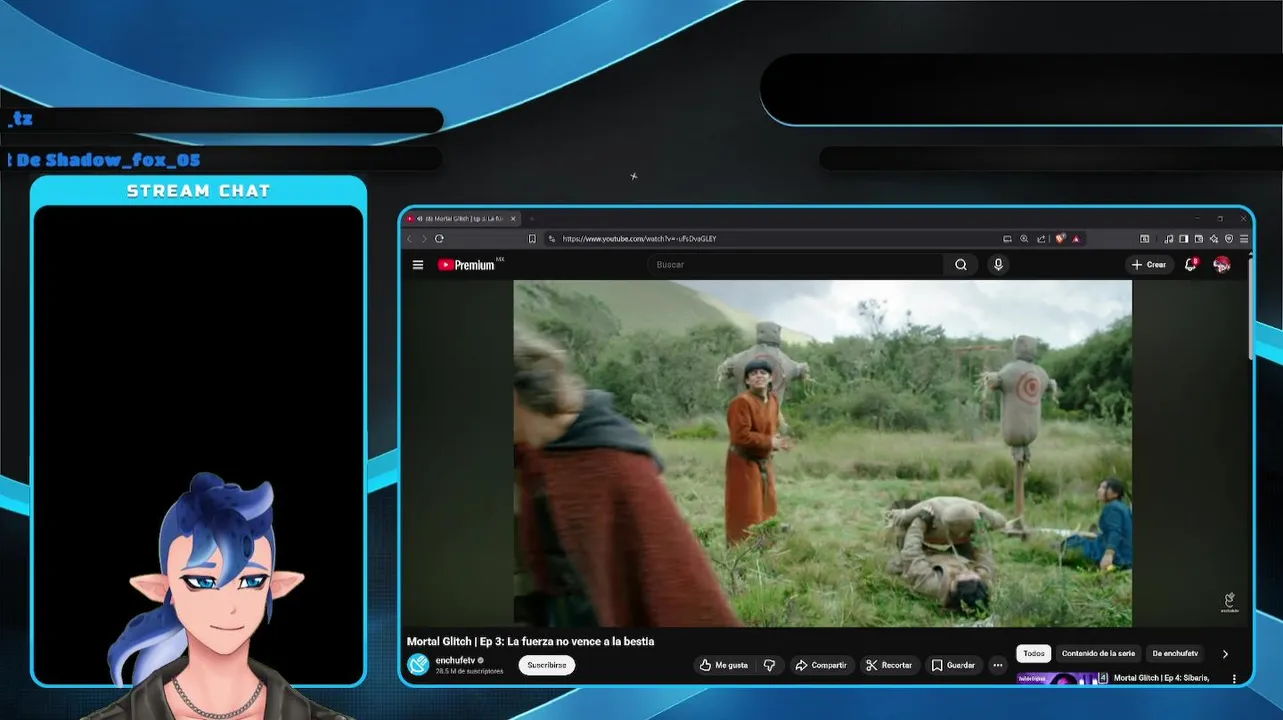Image resolution: width=1283 pixels, height=720 pixels.
Task: Click the browser address bar URL
Action: tap(639, 239)
